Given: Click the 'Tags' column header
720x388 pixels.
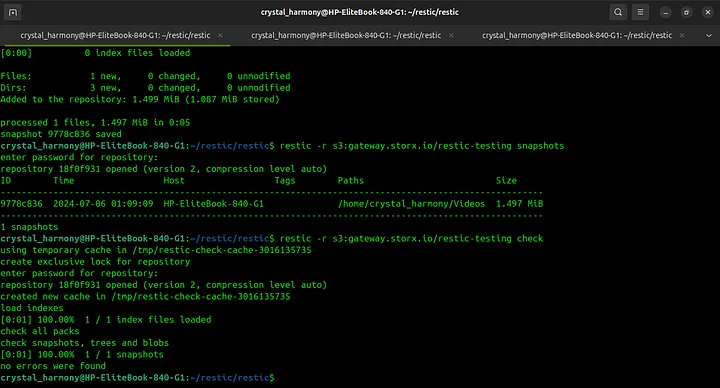Looking at the screenshot, I should 285,180.
